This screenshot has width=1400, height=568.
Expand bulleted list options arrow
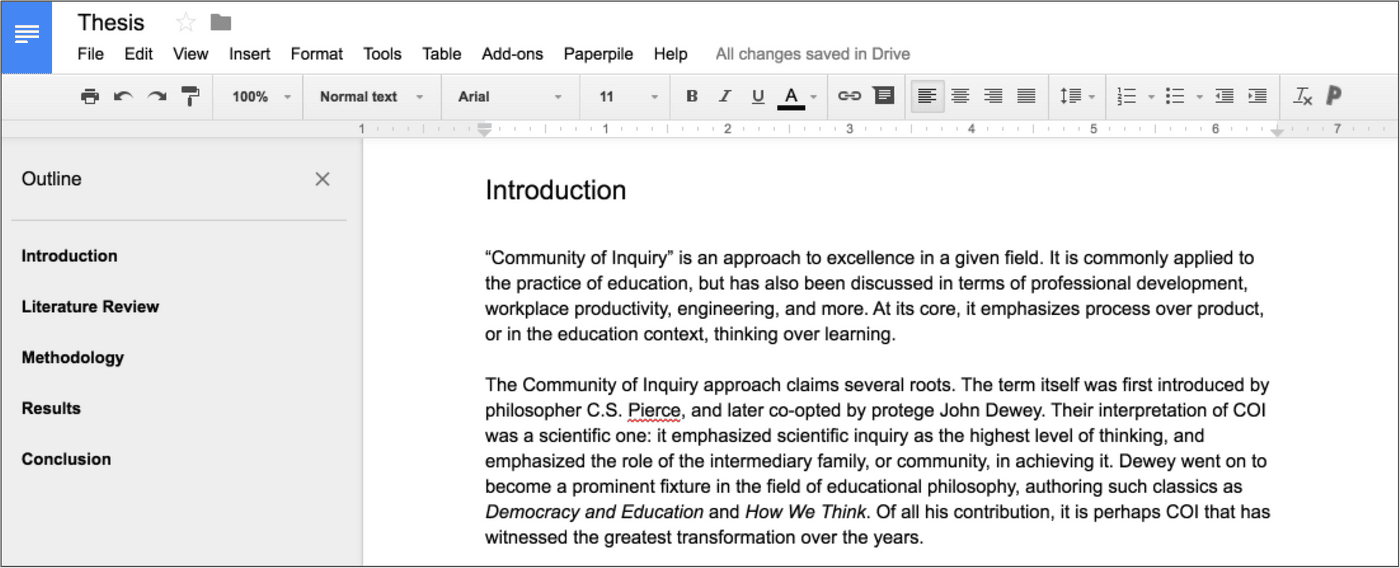pos(1199,97)
